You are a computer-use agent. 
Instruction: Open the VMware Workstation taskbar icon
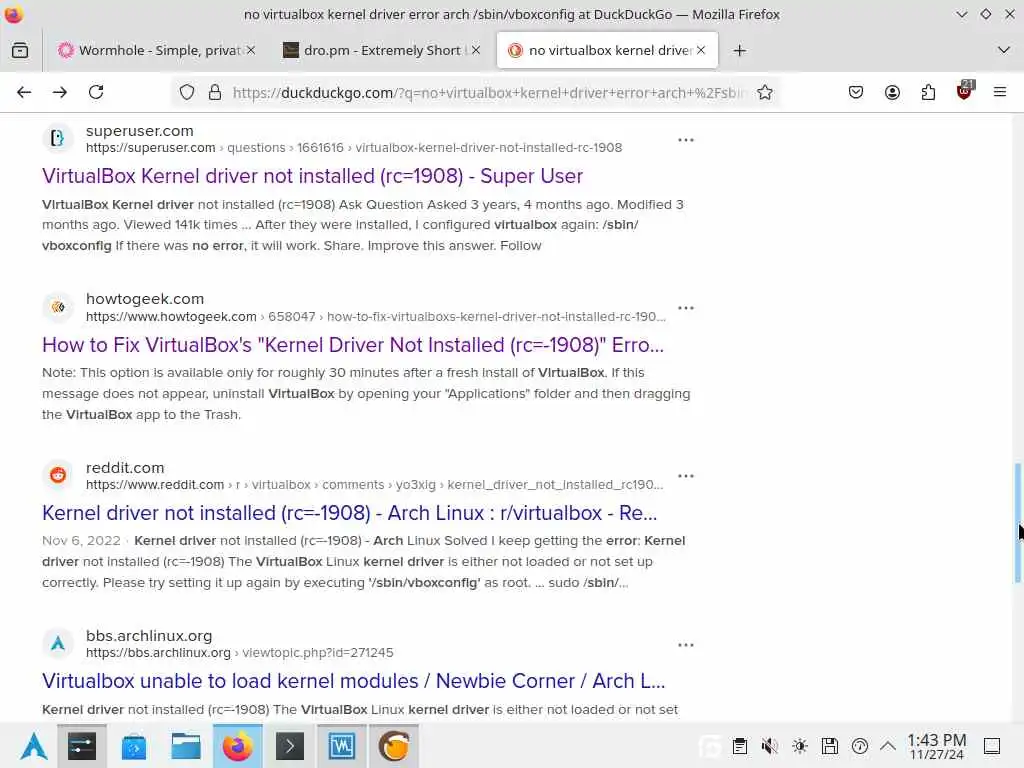tap(342, 746)
